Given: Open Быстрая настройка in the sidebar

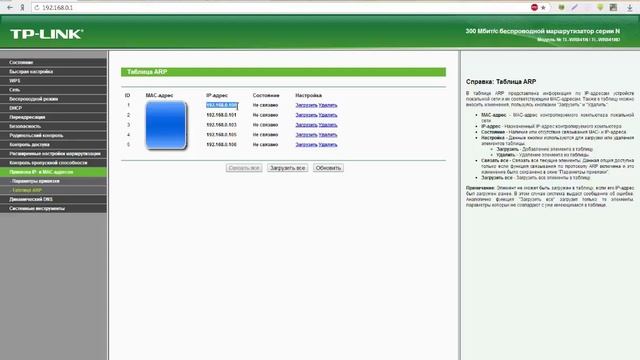Looking at the screenshot, I should (x=53, y=71).
